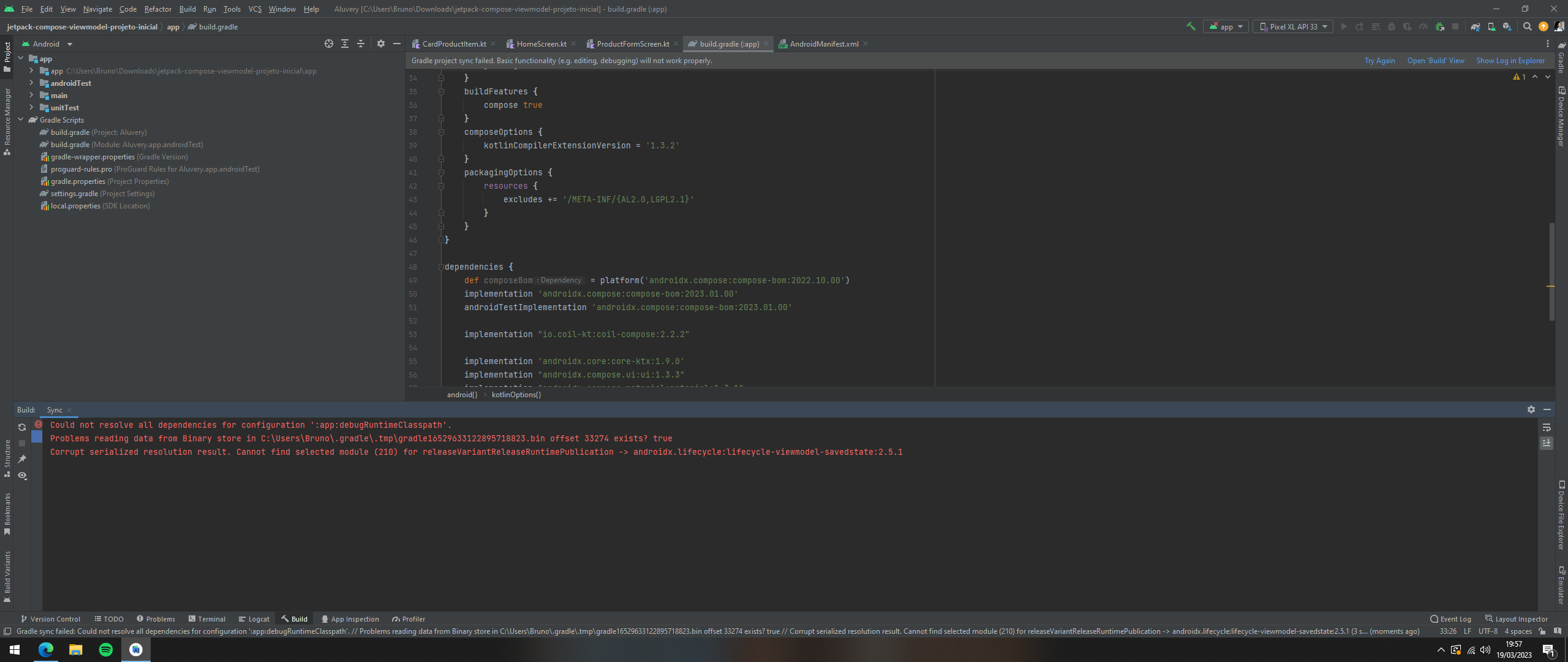Toggle the Resource Manager side panel
Viewport: 1568px width, 662px height.
click(x=7, y=121)
